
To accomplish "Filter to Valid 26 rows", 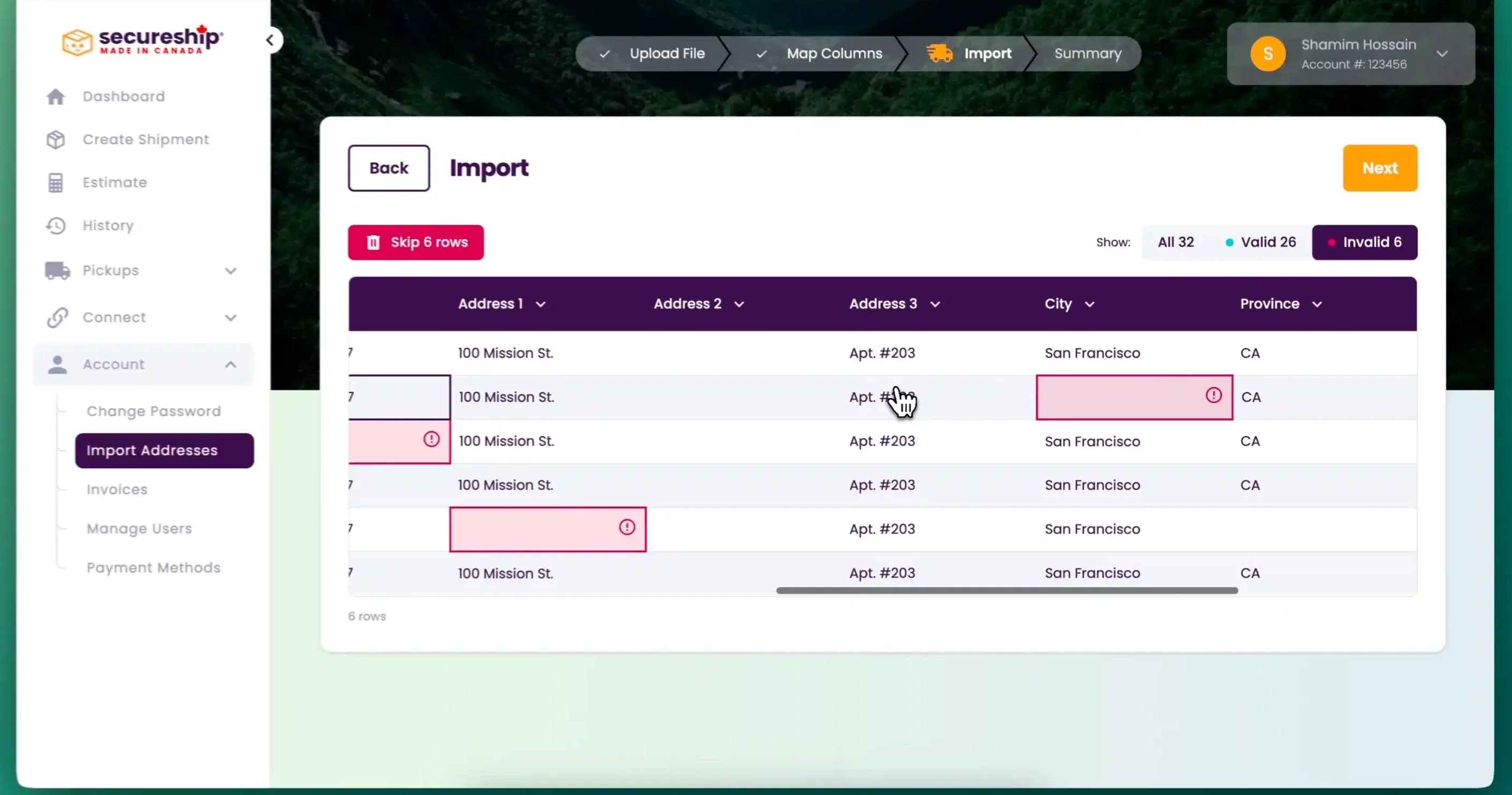I will click(x=1260, y=242).
